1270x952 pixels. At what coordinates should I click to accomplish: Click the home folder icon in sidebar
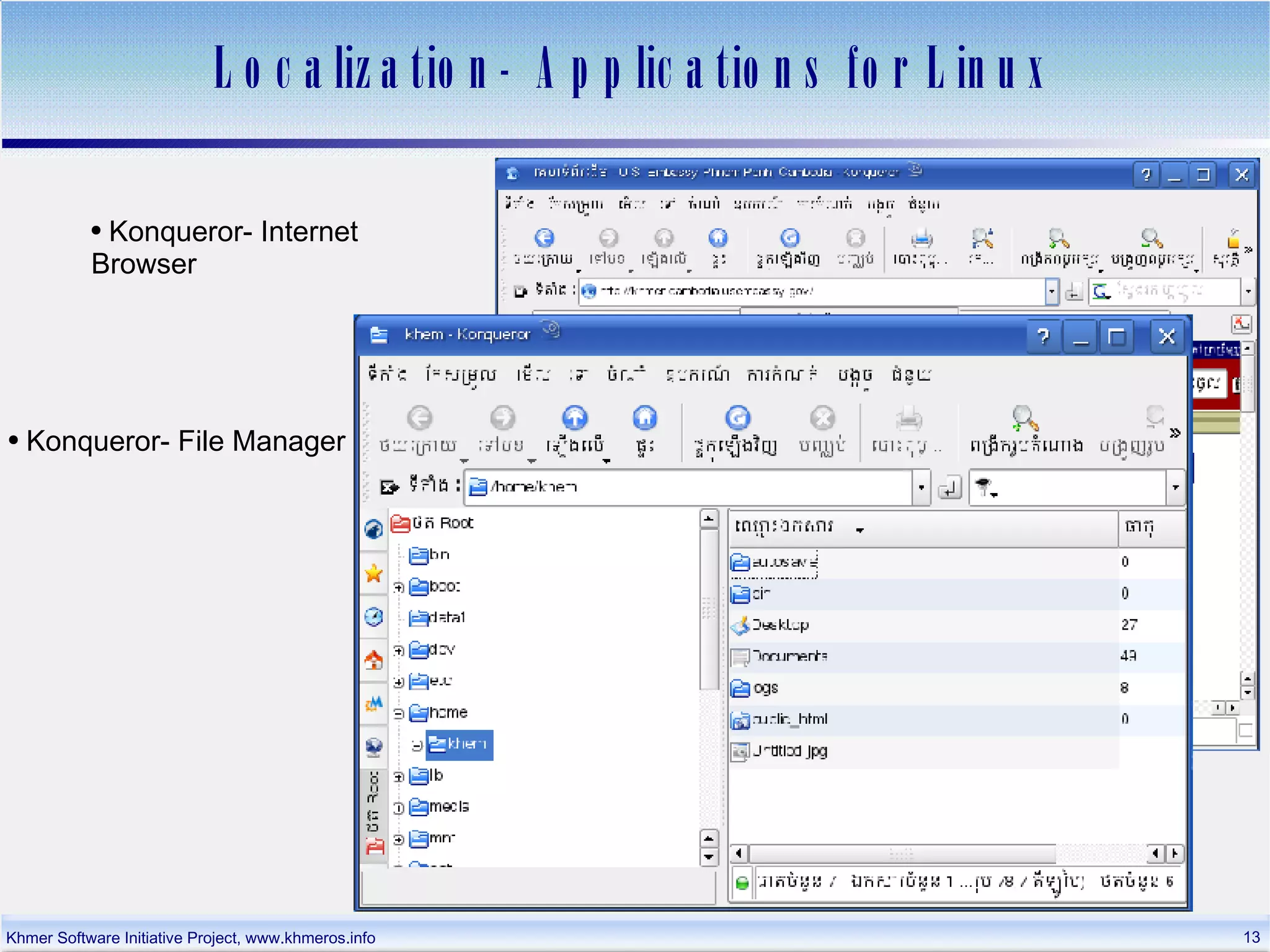pyautogui.click(x=374, y=660)
